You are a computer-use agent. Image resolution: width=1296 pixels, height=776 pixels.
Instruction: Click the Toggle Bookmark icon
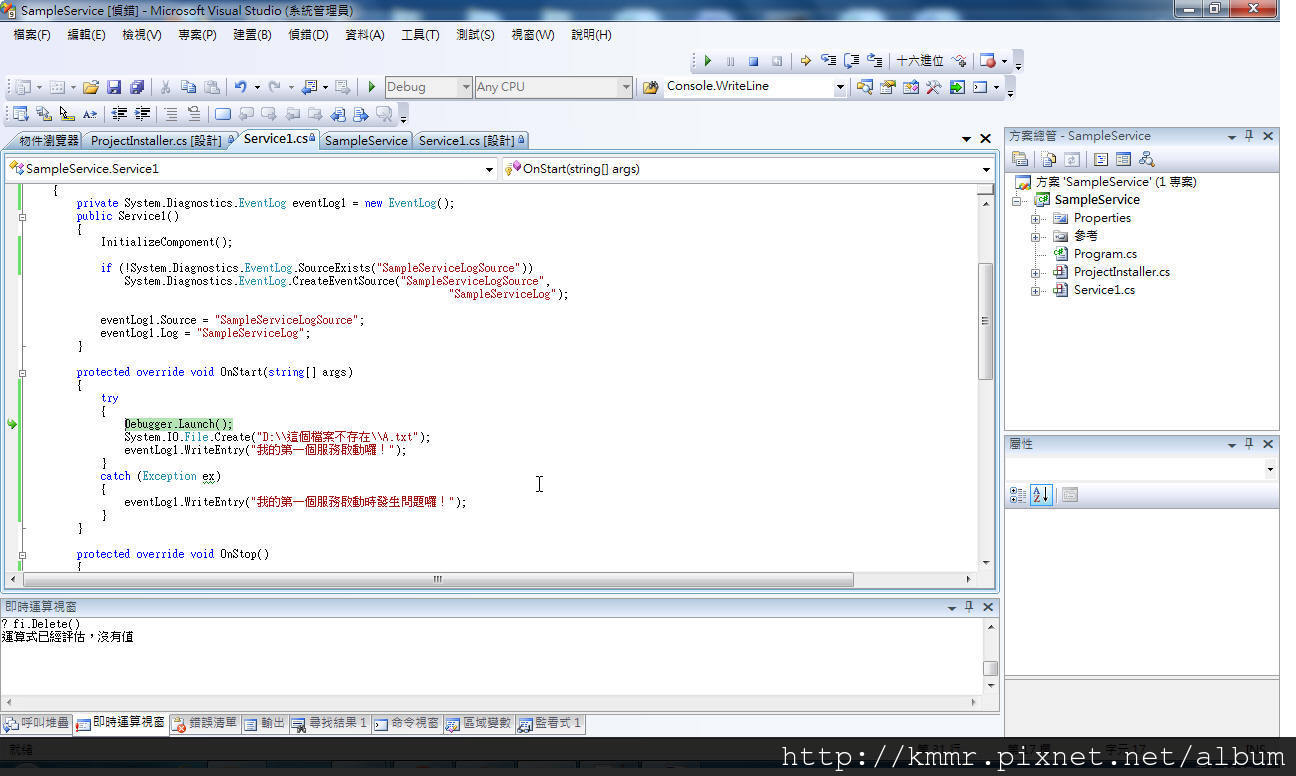(x=222, y=114)
